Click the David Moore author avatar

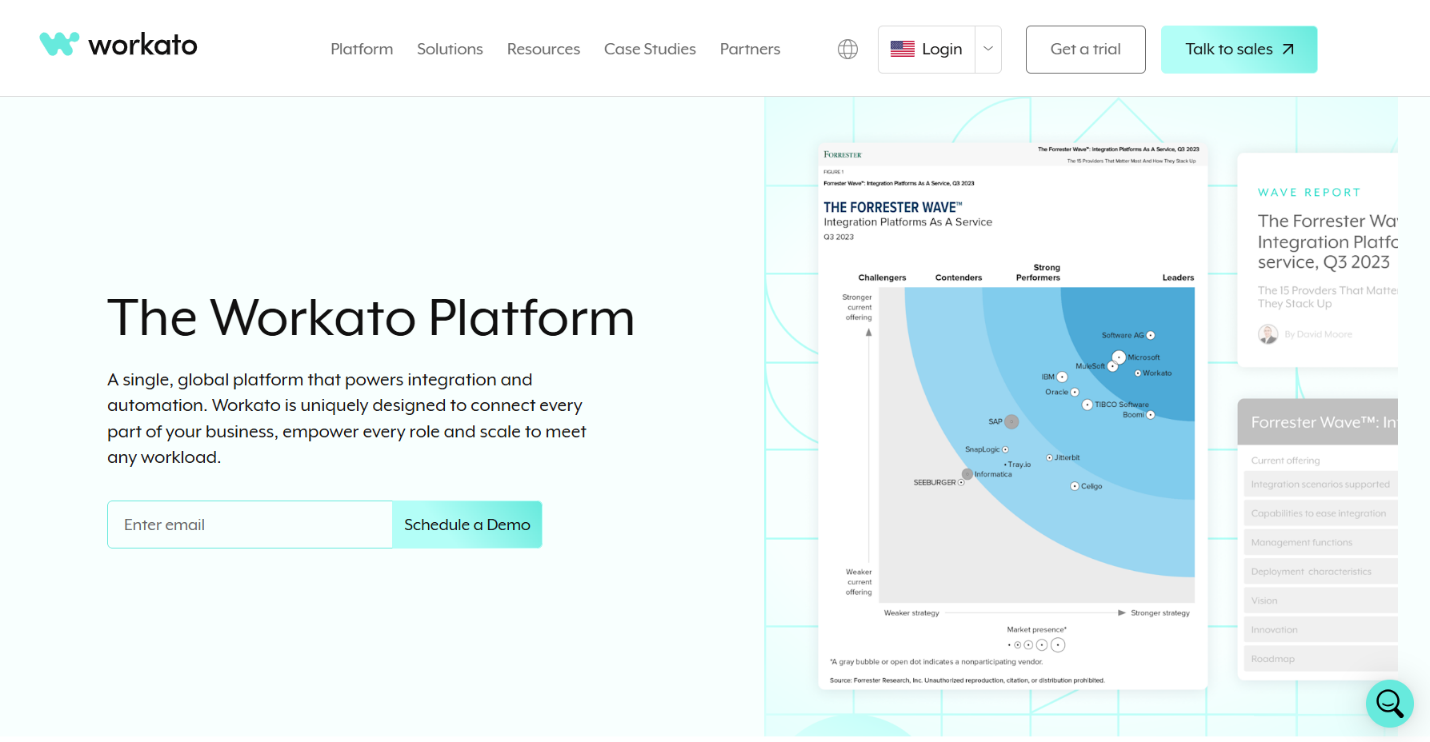[1268, 334]
